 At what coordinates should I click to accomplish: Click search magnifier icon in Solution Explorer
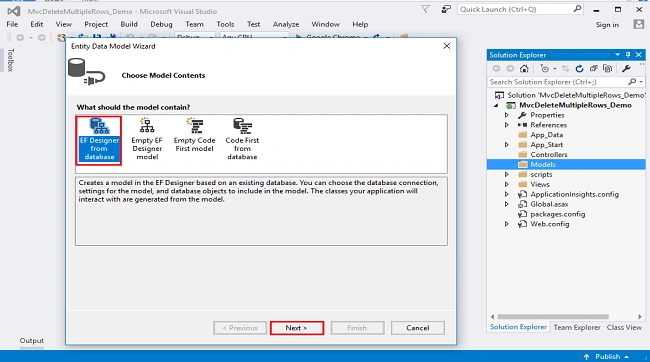[x=632, y=82]
